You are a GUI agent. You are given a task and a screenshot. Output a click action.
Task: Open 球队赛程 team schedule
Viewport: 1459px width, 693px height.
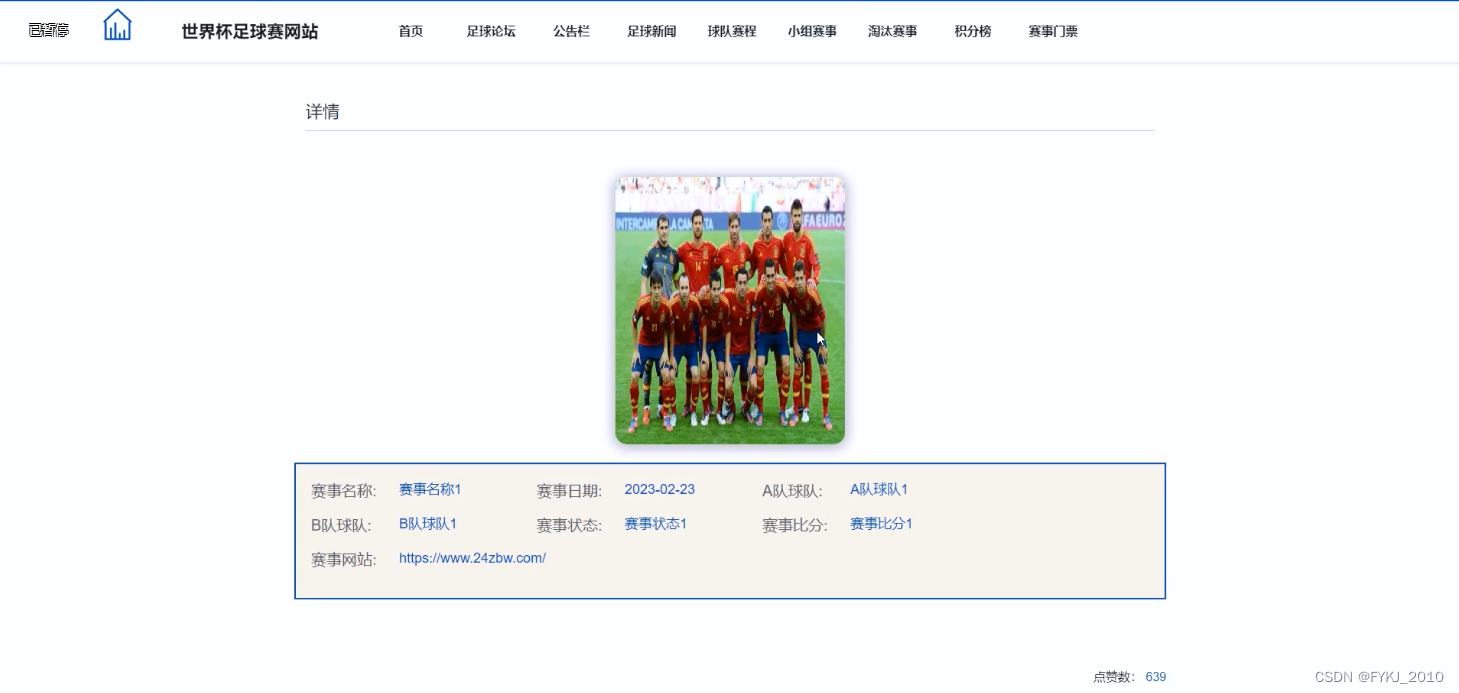(x=732, y=31)
